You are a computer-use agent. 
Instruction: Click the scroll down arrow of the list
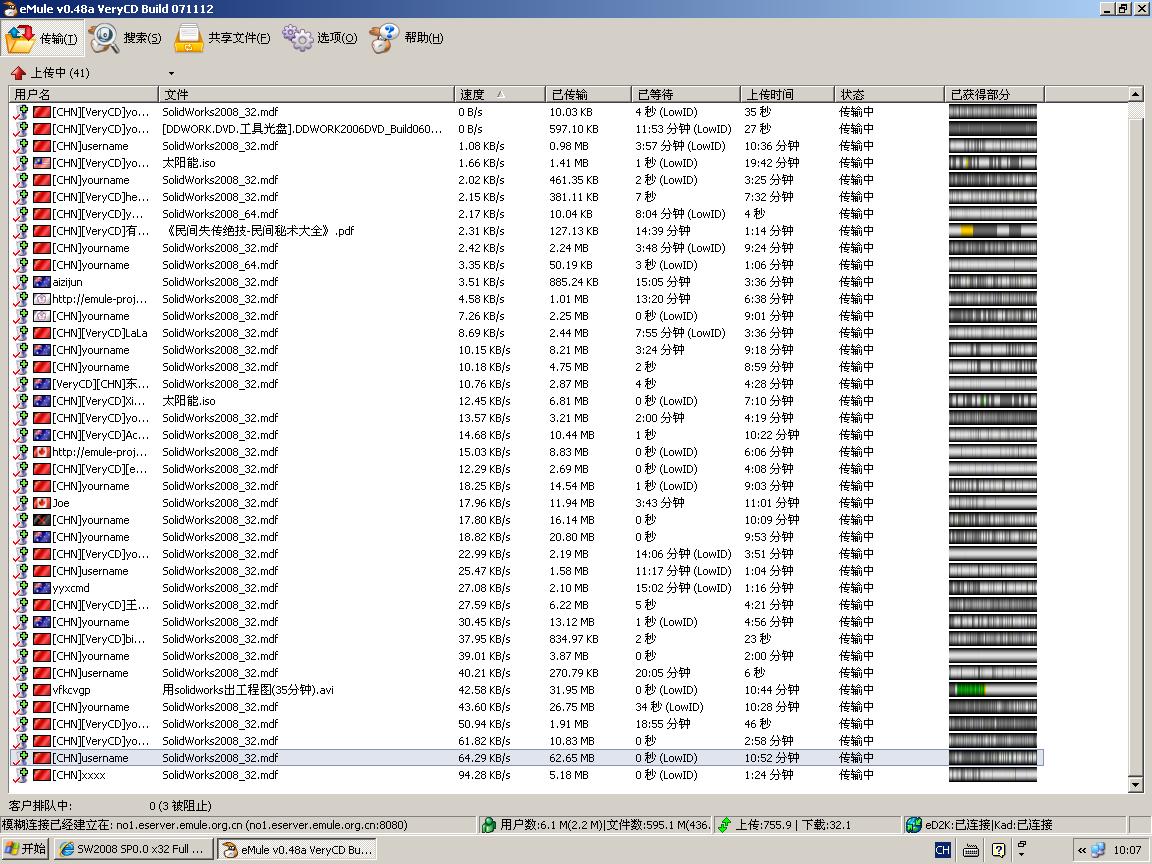coord(1135,785)
